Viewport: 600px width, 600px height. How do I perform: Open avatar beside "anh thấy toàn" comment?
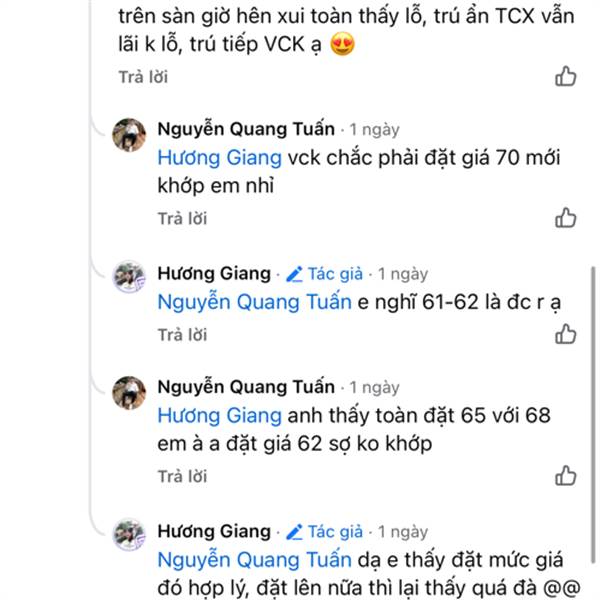click(x=130, y=392)
